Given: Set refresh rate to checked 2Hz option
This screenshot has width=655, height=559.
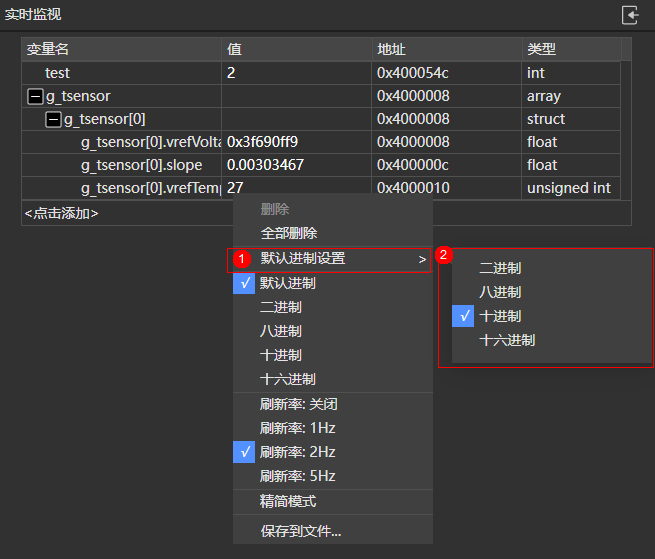Looking at the screenshot, I should coord(297,452).
